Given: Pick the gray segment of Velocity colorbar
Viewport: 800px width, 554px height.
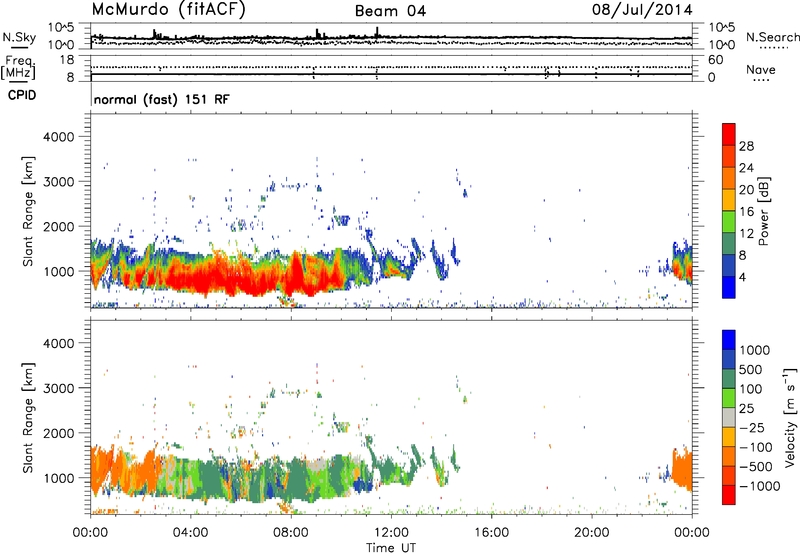Looking at the screenshot, I should pos(729,418).
